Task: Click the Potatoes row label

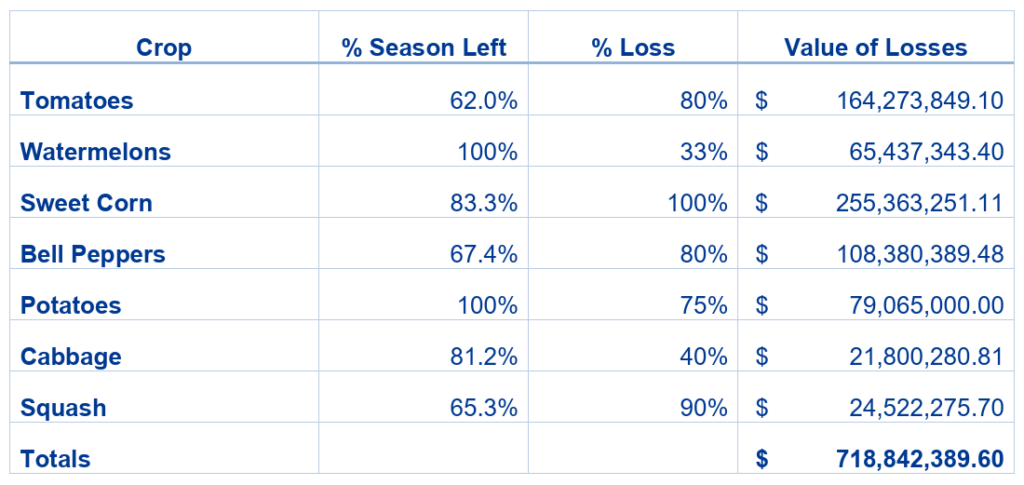Action: (71, 305)
